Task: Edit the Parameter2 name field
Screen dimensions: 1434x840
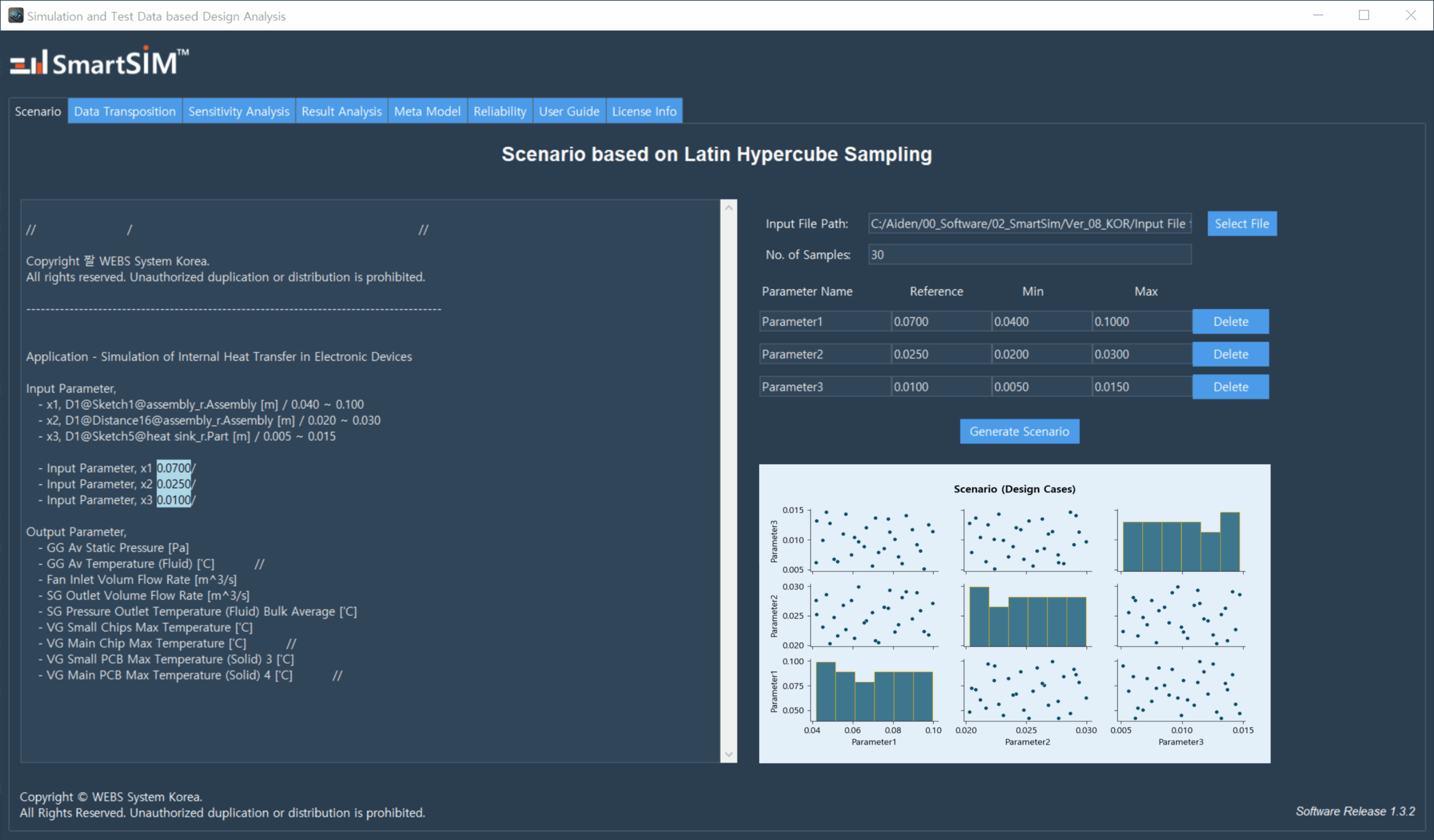Action: pos(825,354)
